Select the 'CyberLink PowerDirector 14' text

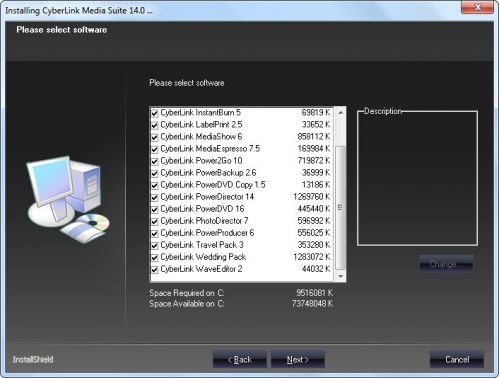[207, 197]
